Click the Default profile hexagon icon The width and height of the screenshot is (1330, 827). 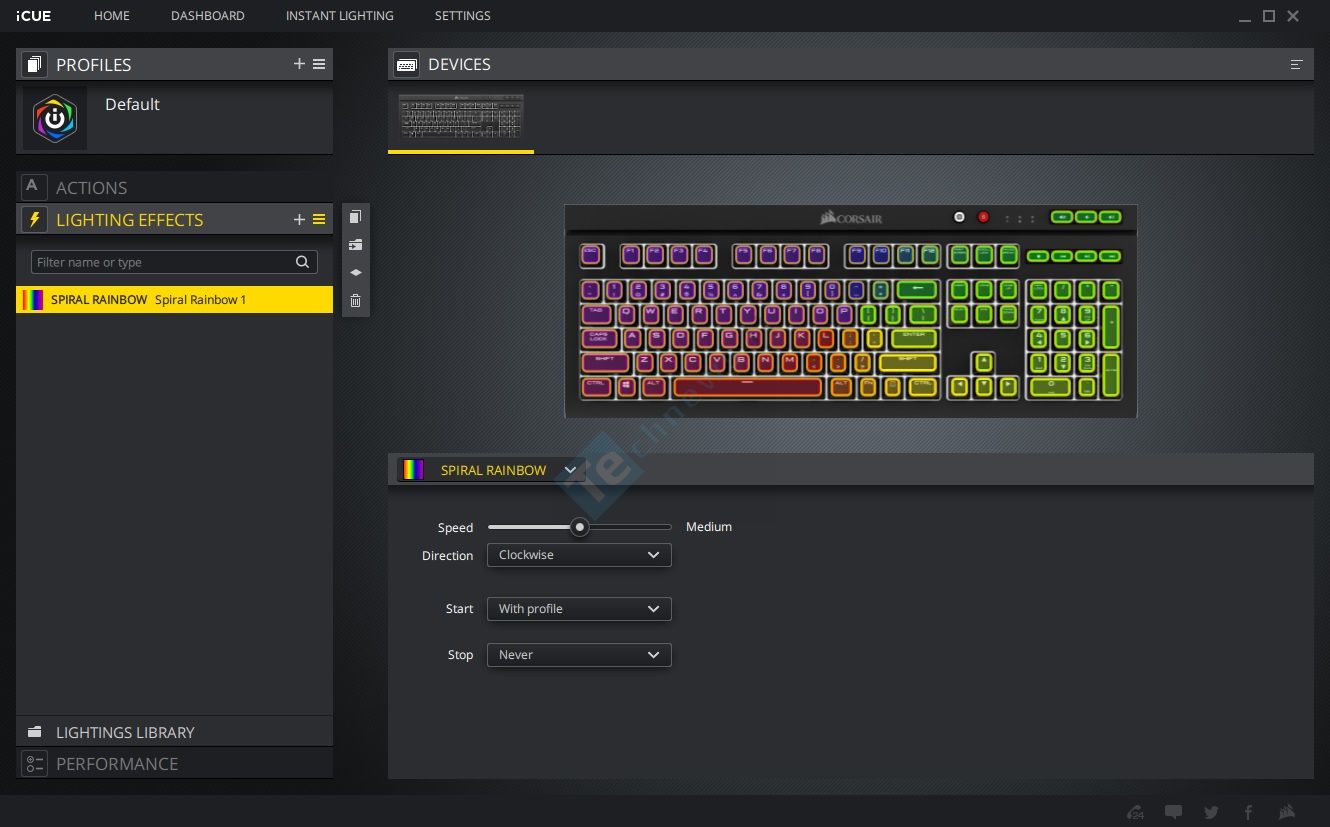click(55, 118)
